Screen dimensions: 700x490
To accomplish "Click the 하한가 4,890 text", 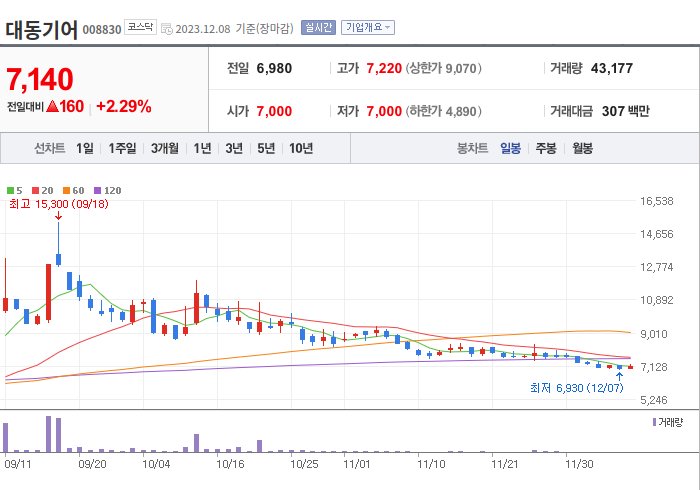I will tap(443, 111).
